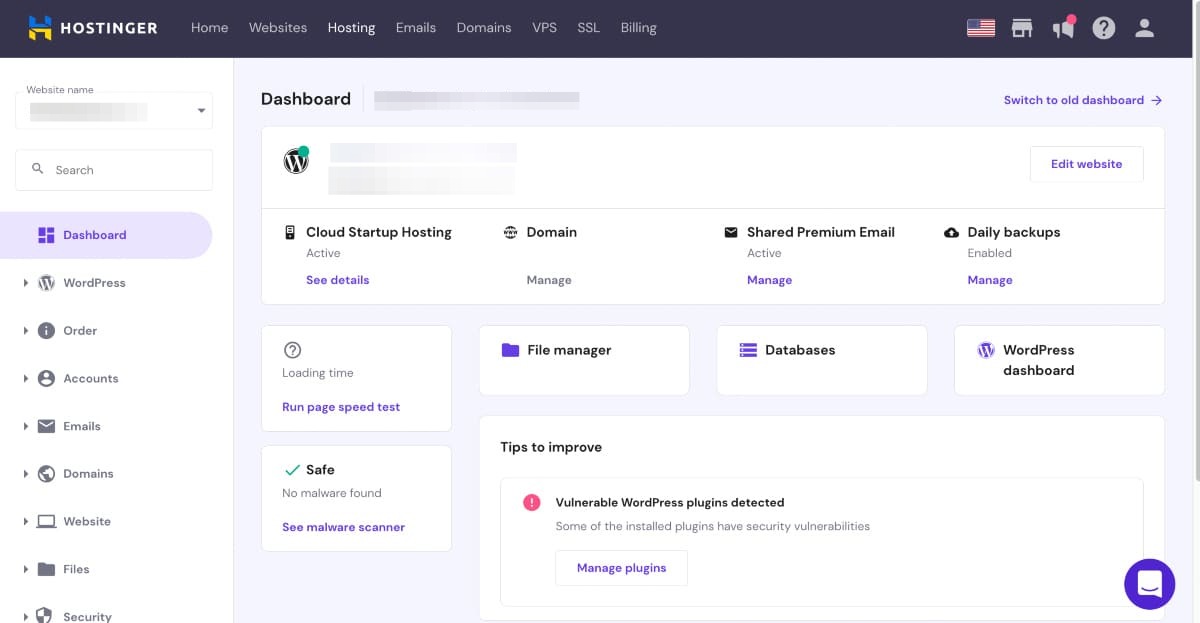Click the help question mark icon
The image size is (1200, 623).
point(1103,28)
